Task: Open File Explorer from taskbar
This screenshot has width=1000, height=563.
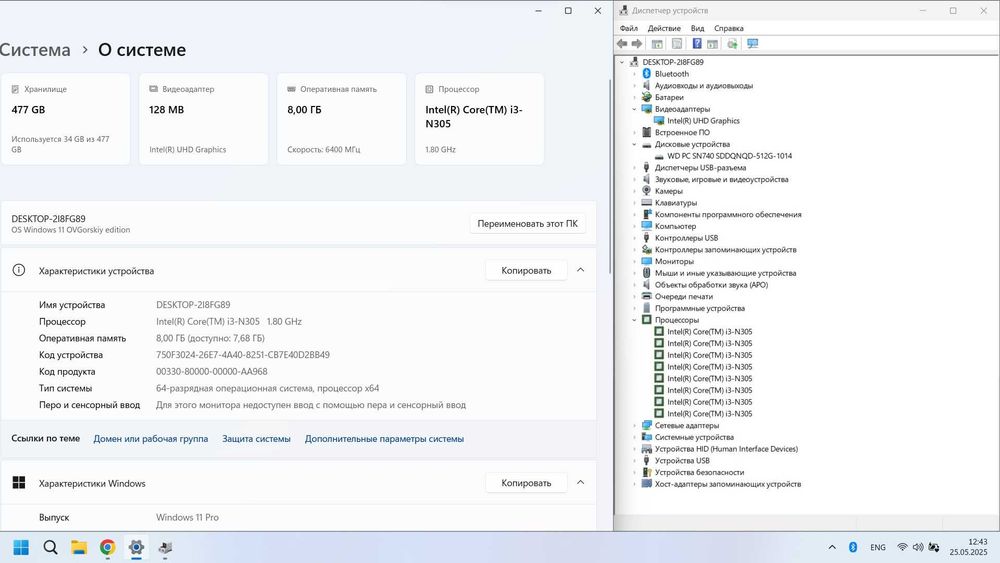Action: point(79,547)
